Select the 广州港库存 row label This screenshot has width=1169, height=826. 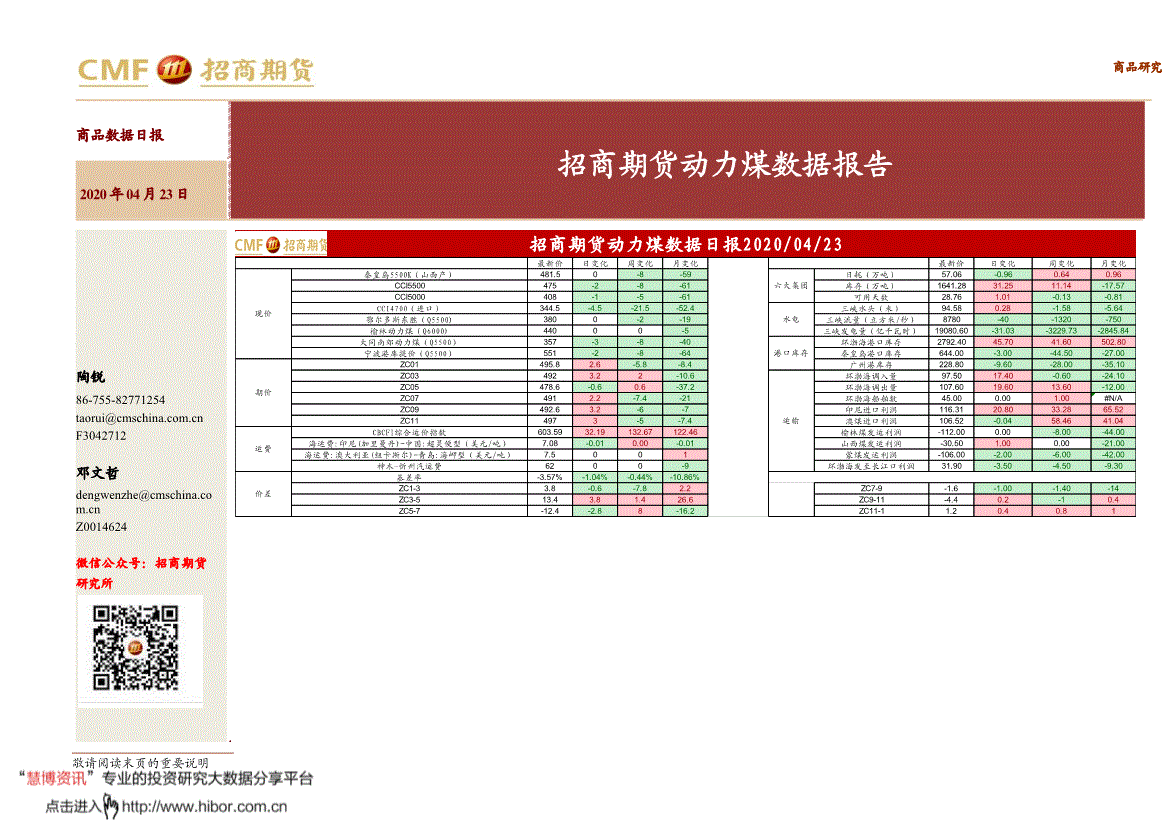pyautogui.click(x=871, y=365)
